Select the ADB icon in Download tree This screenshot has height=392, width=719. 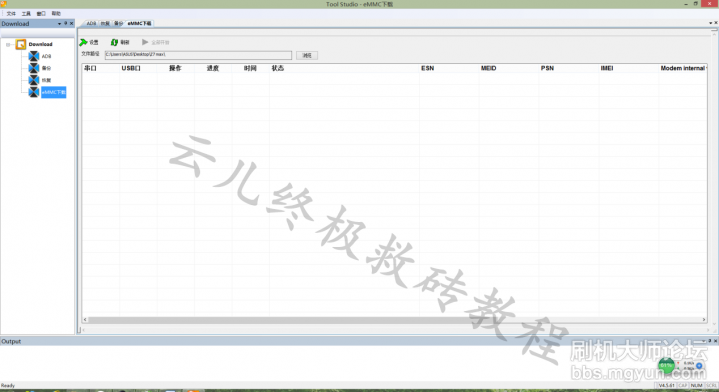point(34,56)
